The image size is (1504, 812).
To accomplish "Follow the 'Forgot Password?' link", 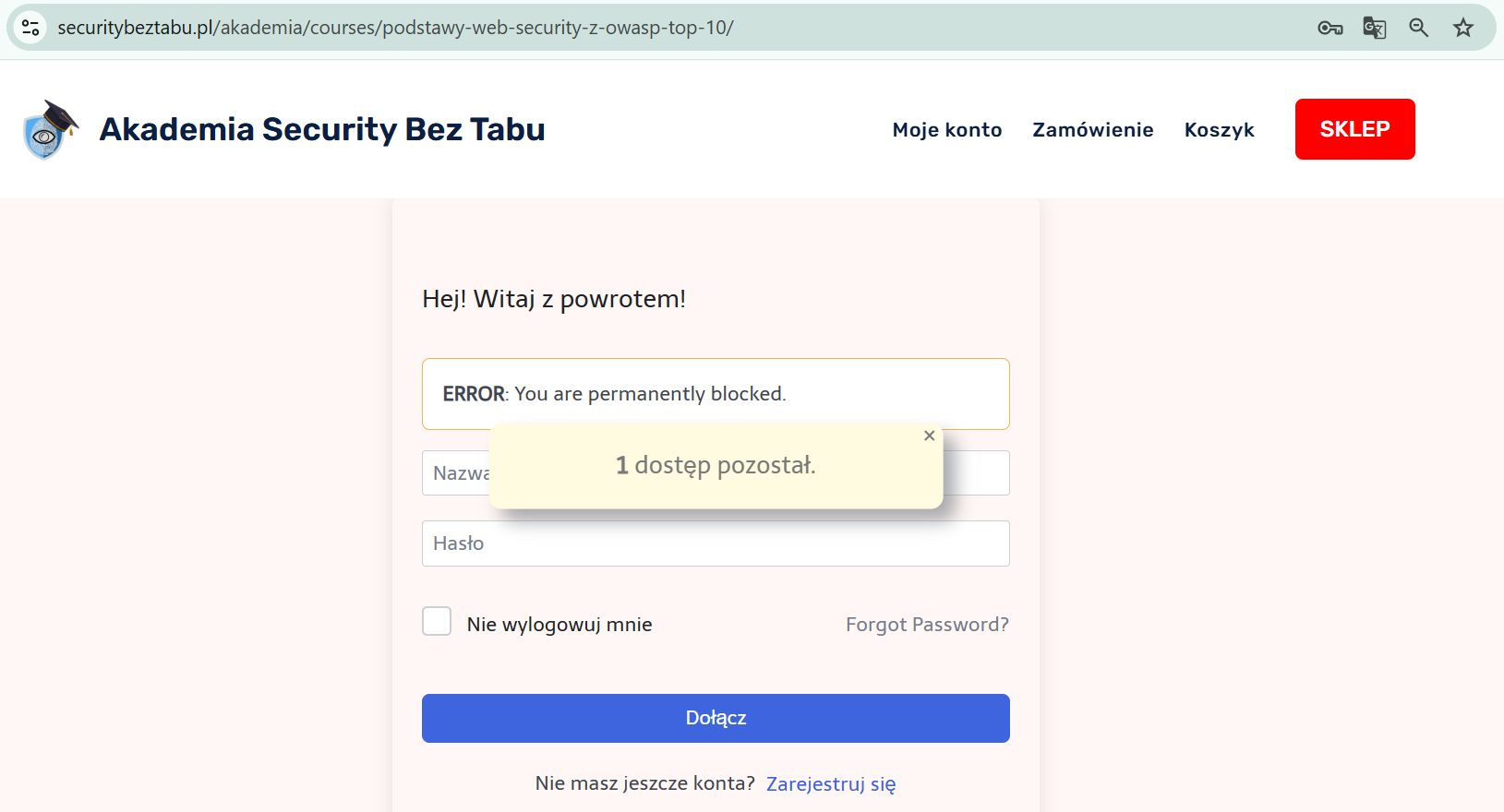I will click(x=927, y=625).
